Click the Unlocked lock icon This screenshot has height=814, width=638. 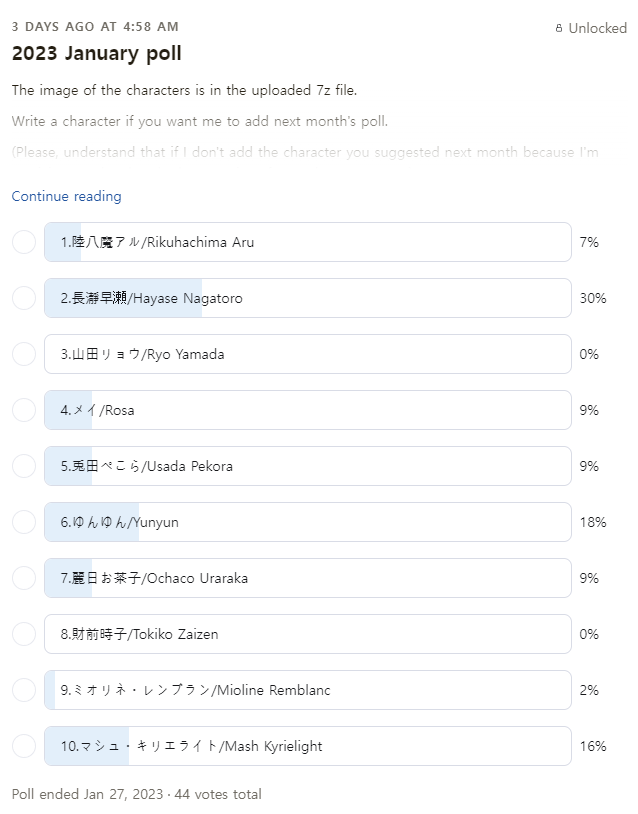(559, 29)
